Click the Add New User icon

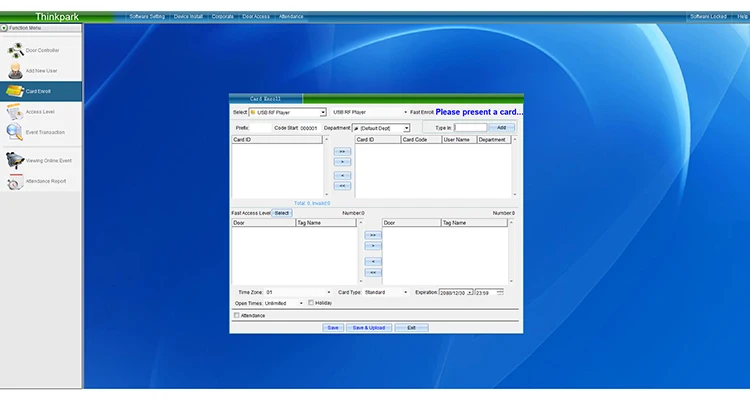pyautogui.click(x=15, y=70)
